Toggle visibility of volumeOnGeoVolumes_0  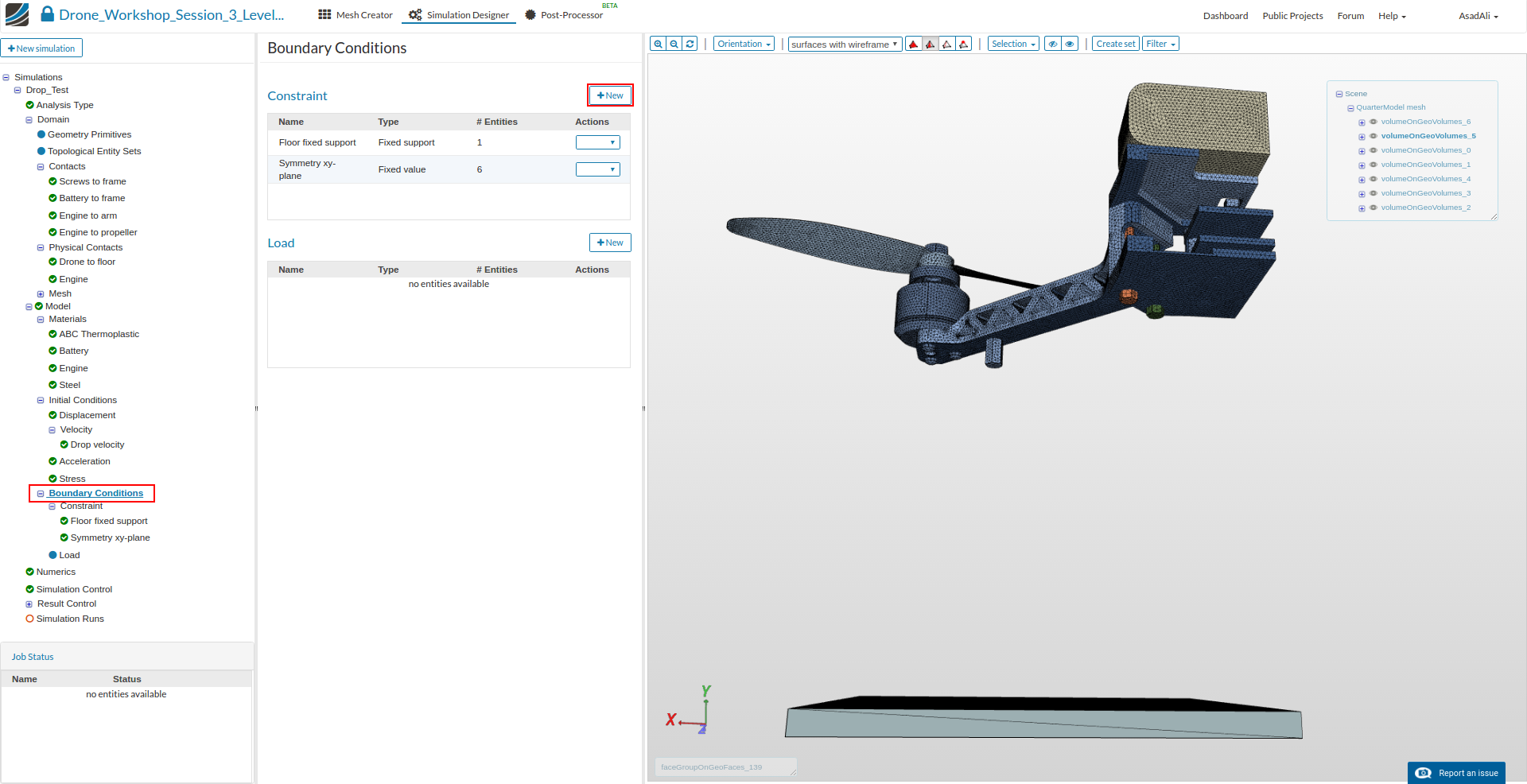pyautogui.click(x=1373, y=150)
